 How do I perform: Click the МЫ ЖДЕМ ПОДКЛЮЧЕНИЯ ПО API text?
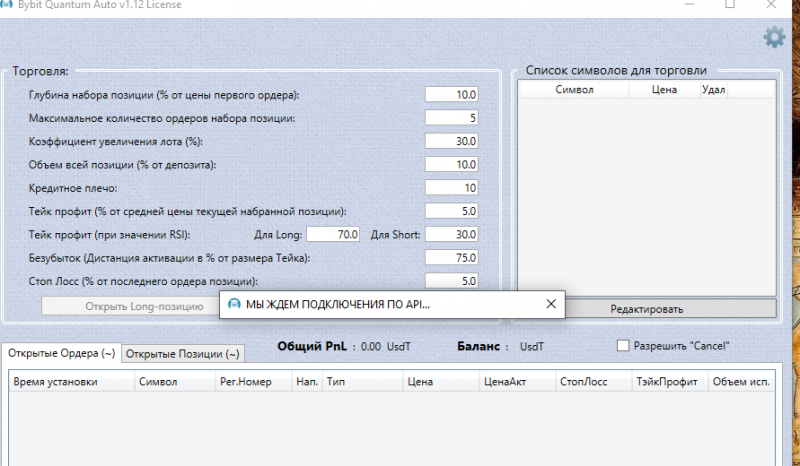click(x=338, y=304)
